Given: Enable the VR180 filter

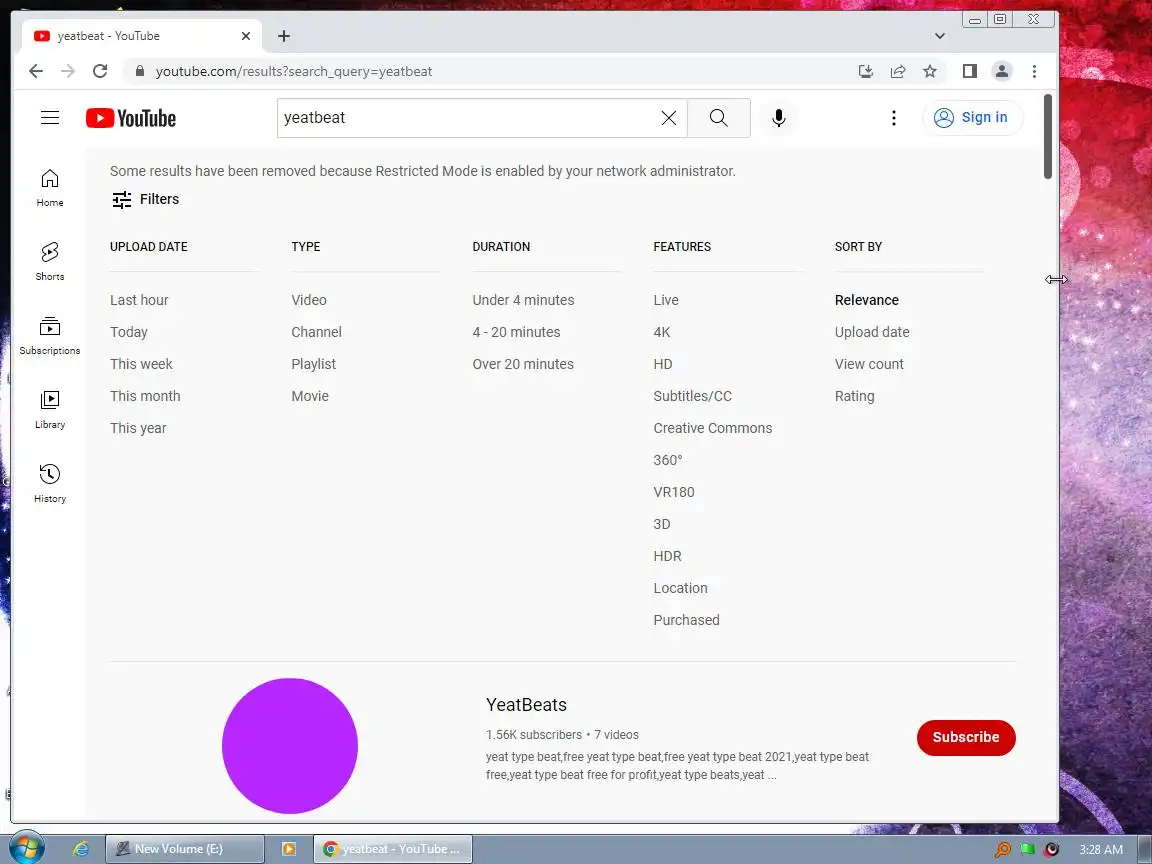Looking at the screenshot, I should coord(674,492).
